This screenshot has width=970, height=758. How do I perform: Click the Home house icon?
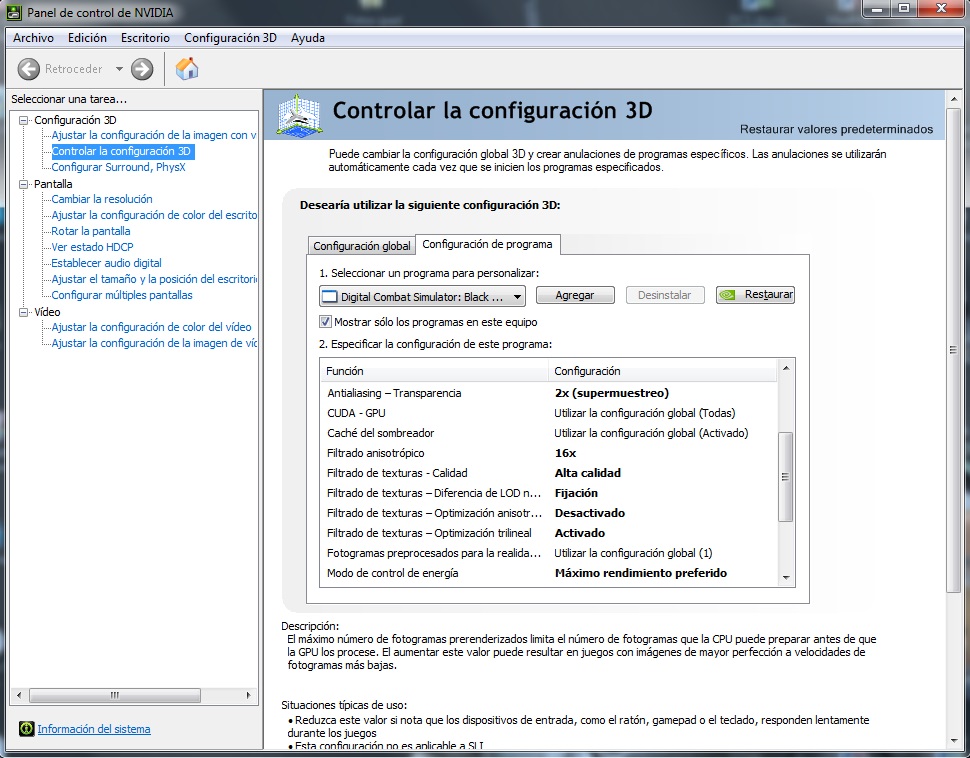[x=187, y=69]
